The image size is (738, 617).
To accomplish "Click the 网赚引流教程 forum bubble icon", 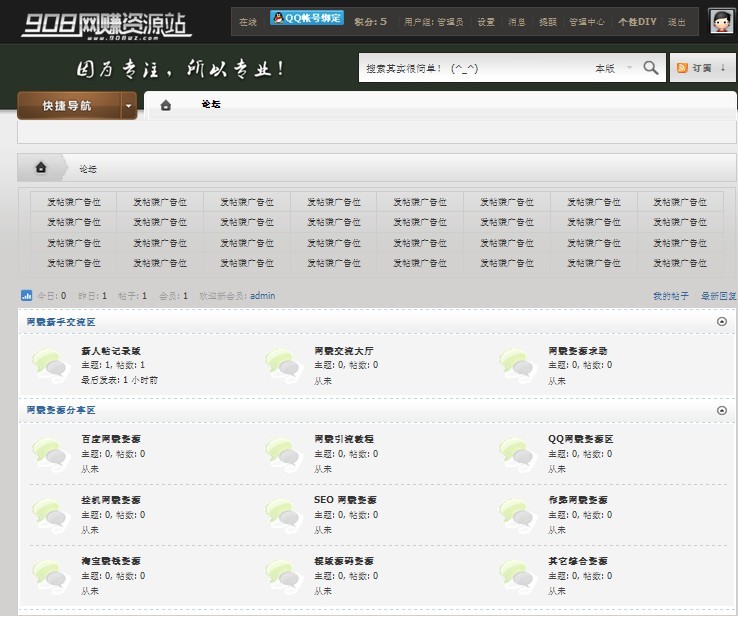I will [284, 454].
